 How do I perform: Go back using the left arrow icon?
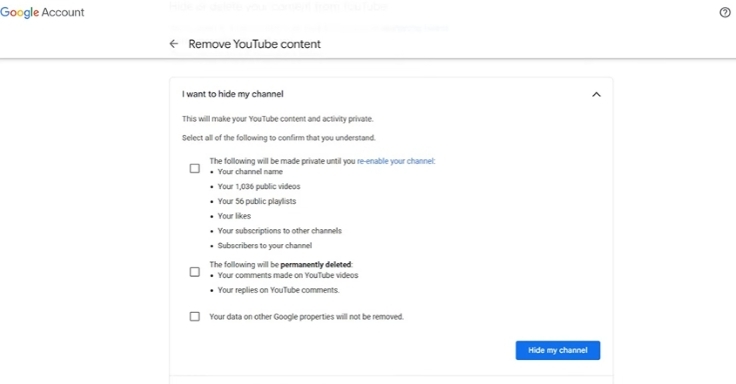(x=174, y=44)
